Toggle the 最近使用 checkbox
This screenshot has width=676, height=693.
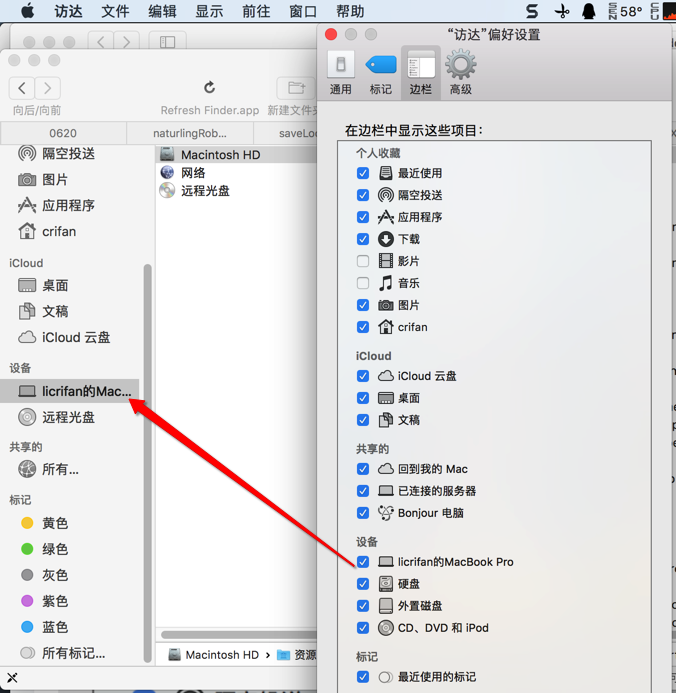pos(363,173)
